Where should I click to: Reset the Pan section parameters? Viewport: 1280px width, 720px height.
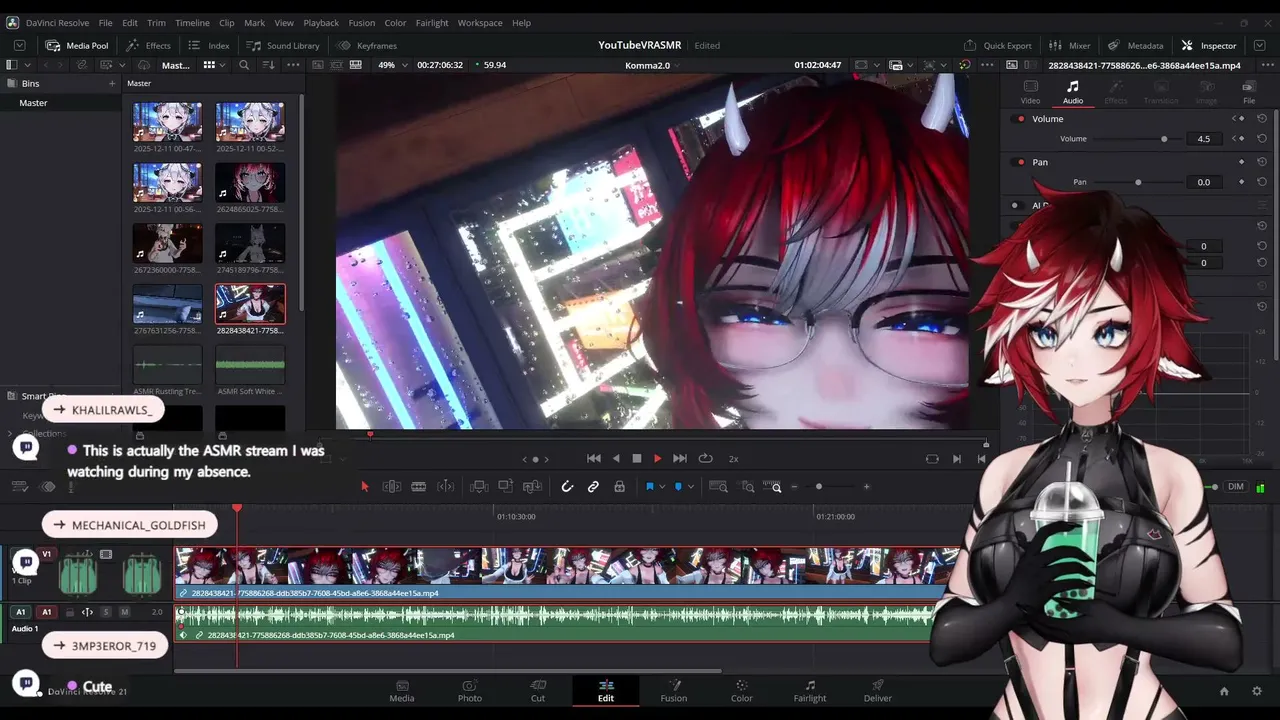tap(1262, 162)
